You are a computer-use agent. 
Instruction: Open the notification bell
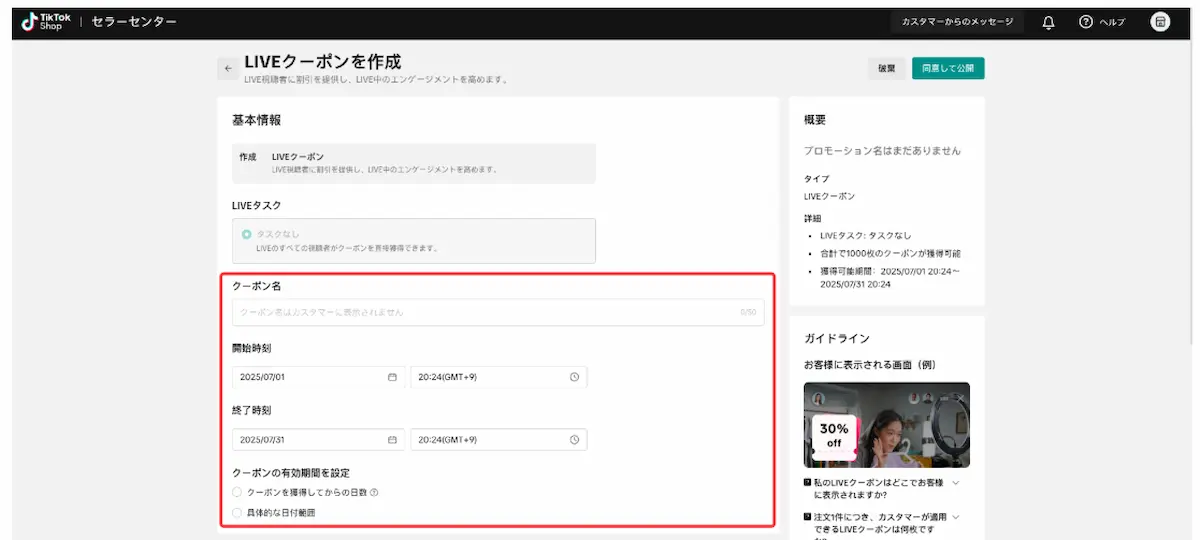[1048, 22]
